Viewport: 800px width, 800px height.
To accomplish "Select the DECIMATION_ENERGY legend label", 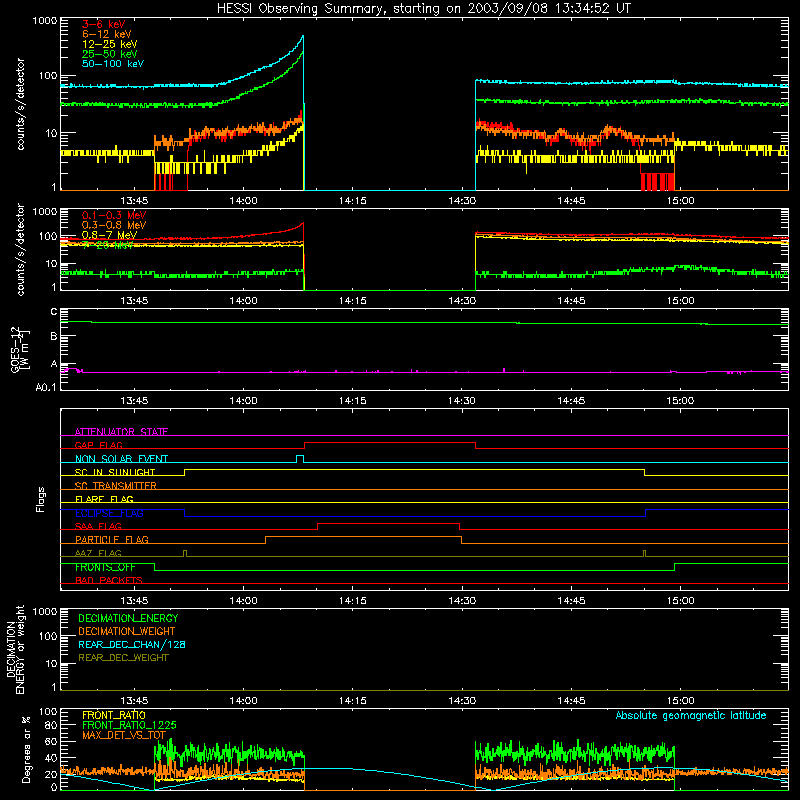I will click(128, 618).
